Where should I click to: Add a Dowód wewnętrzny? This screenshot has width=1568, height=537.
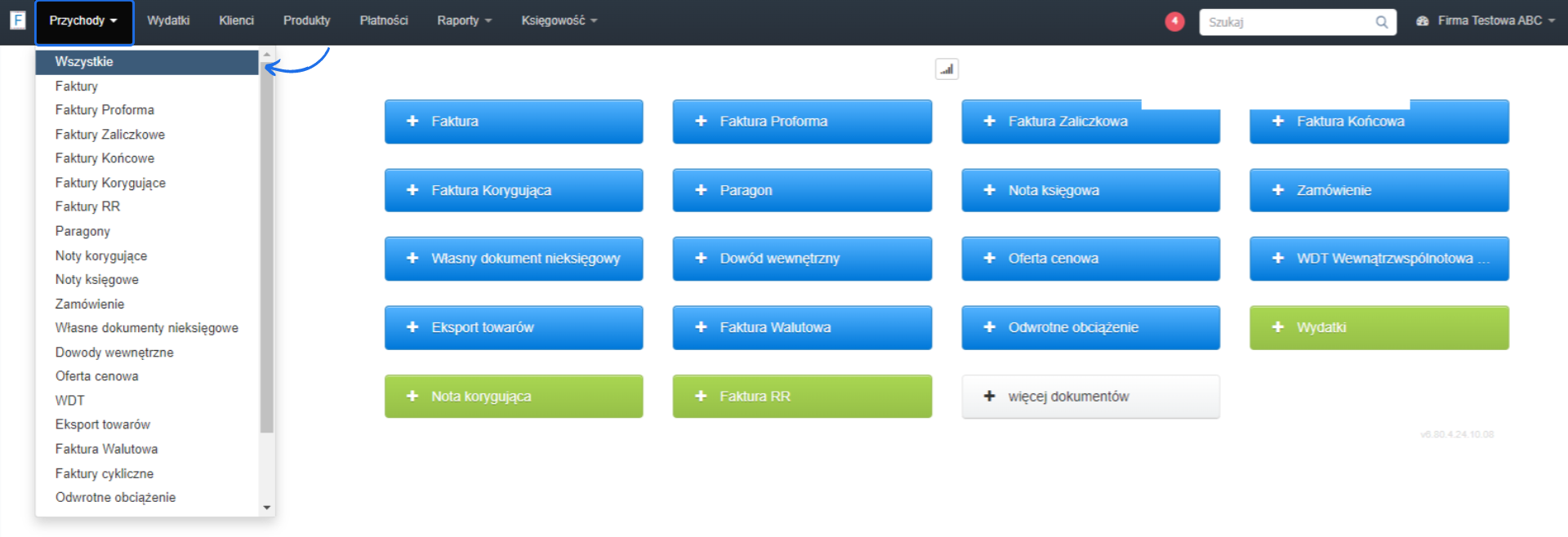pos(802,259)
